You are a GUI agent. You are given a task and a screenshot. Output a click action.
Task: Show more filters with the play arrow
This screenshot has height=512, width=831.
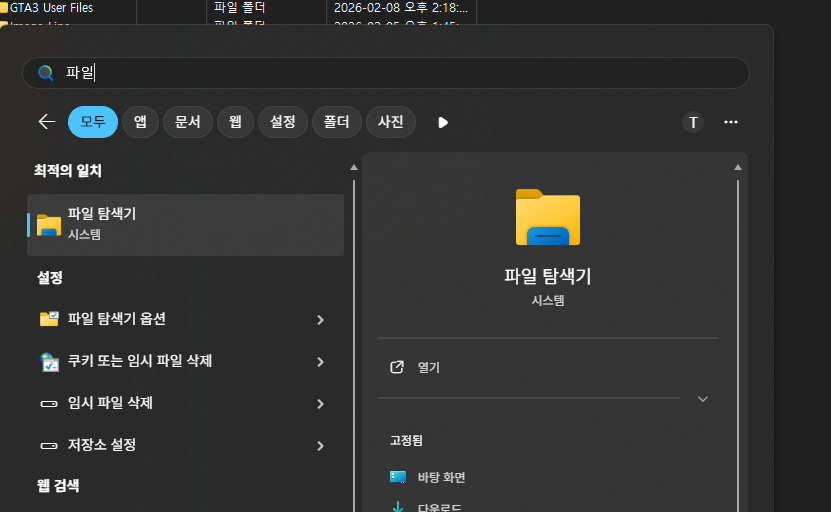[443, 122]
